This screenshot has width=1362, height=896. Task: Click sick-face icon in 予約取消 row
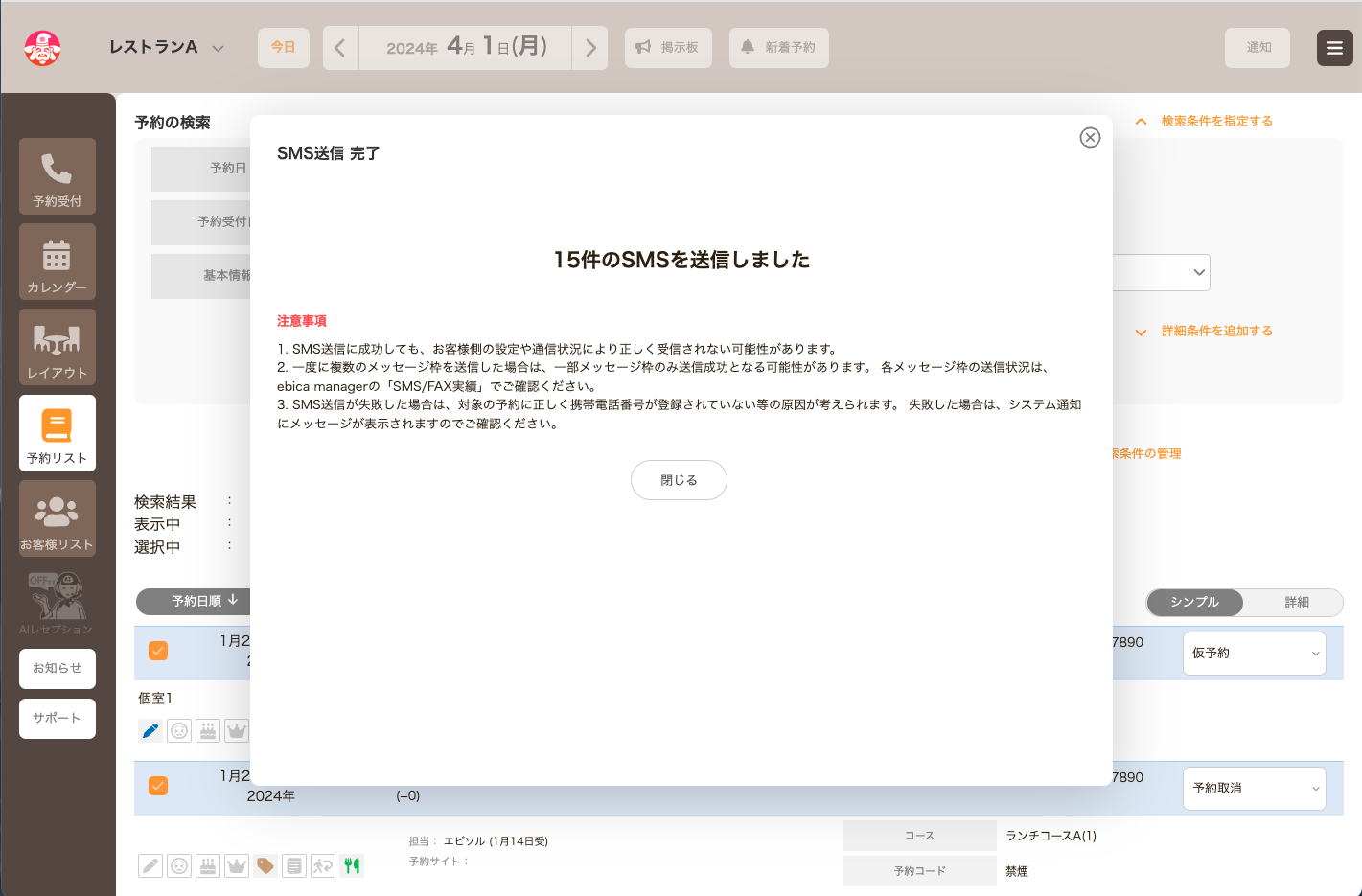click(x=179, y=866)
